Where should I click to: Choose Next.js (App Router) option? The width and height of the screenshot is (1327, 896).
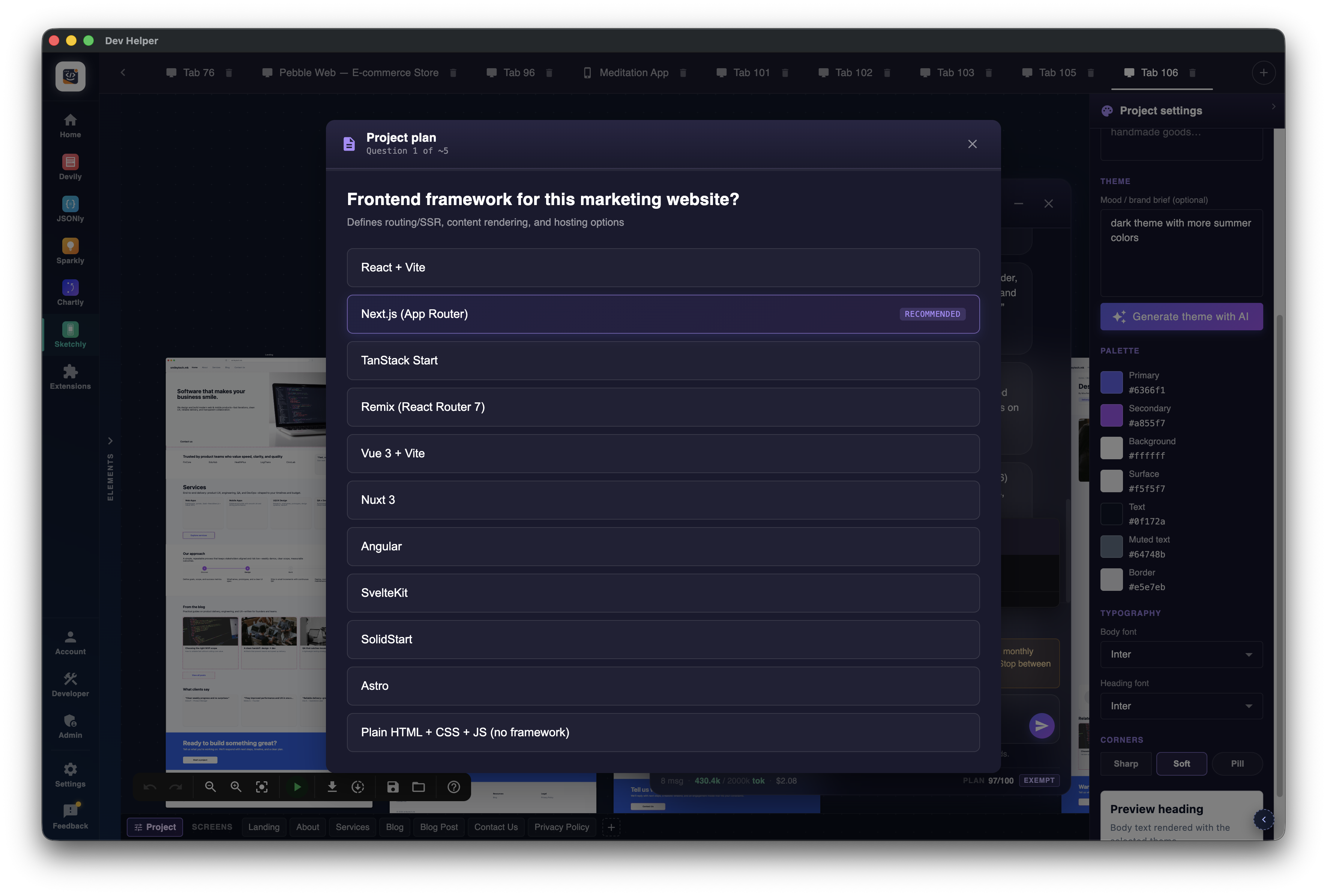(663, 314)
